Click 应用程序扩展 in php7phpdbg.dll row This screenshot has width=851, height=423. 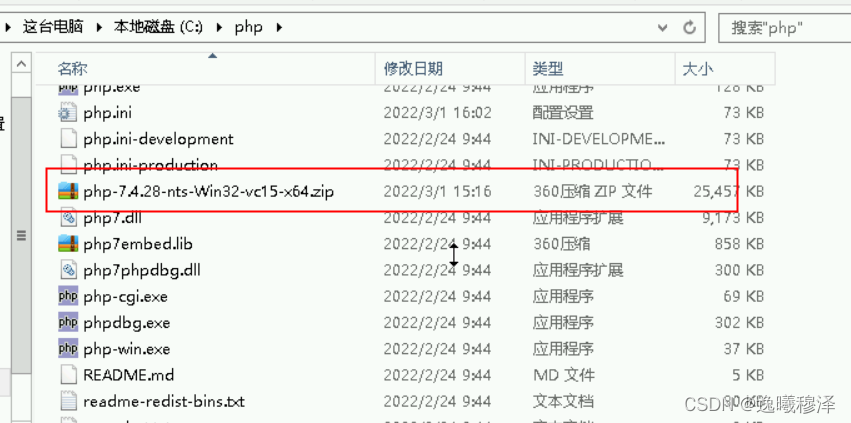[x=577, y=270]
